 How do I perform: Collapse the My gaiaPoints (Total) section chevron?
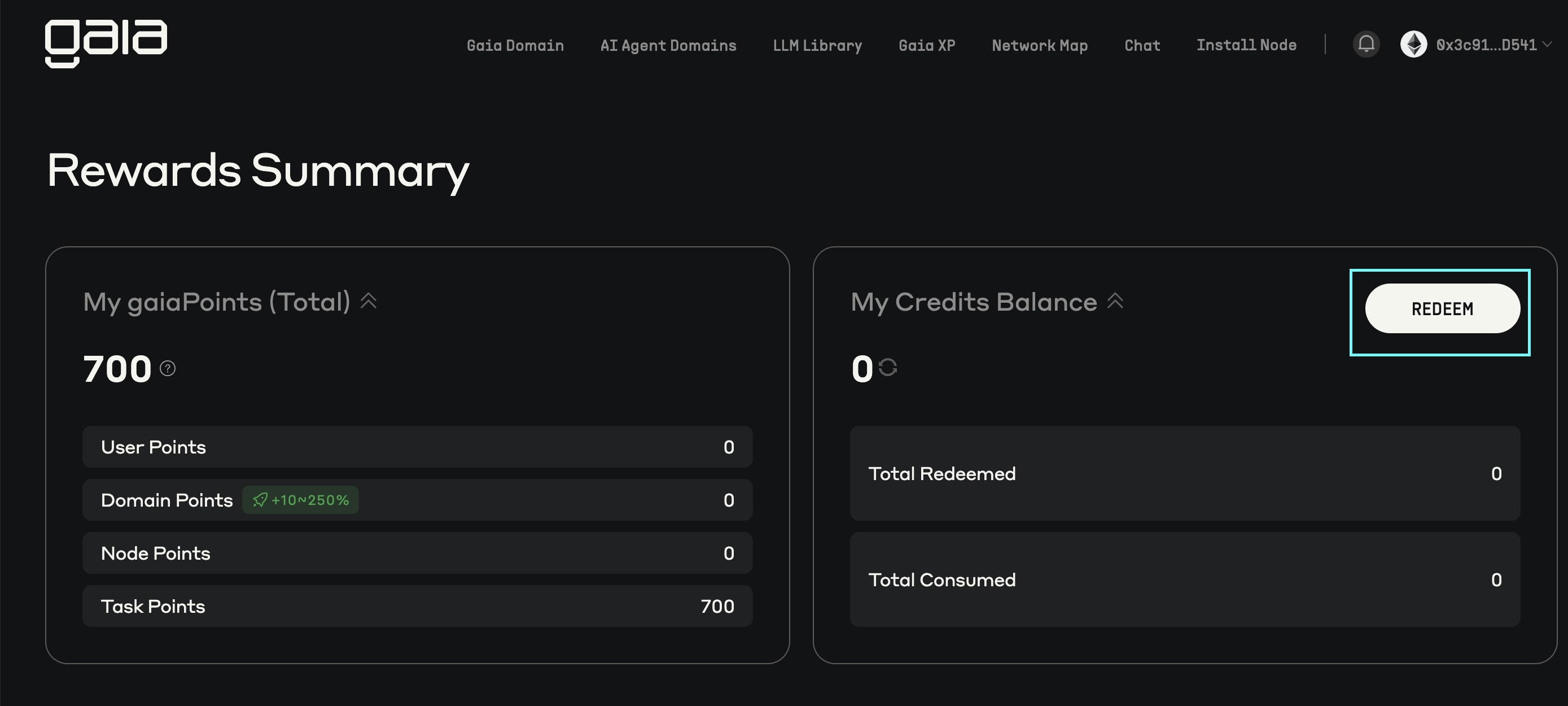pos(368,301)
